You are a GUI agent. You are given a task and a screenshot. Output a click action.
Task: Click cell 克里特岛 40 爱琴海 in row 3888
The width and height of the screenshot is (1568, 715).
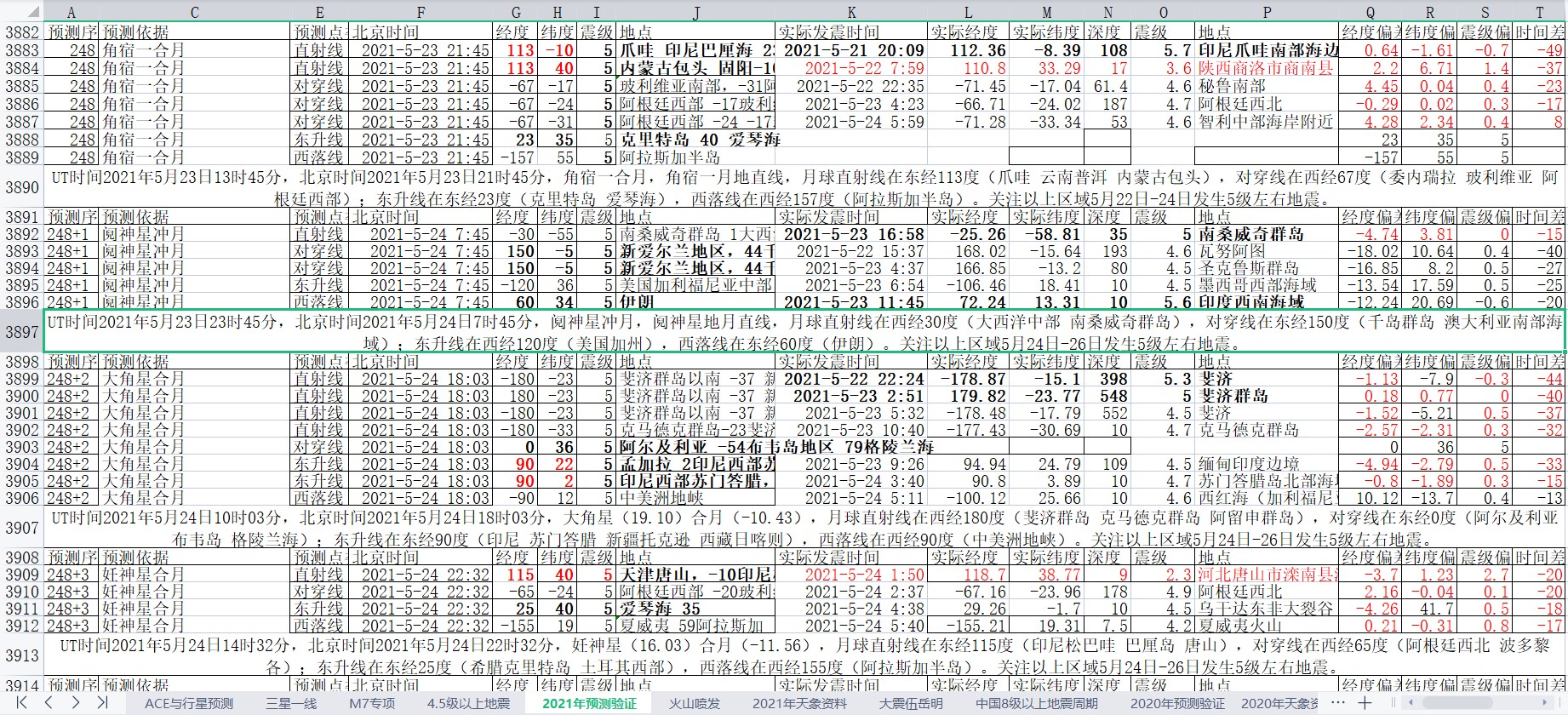[695, 140]
